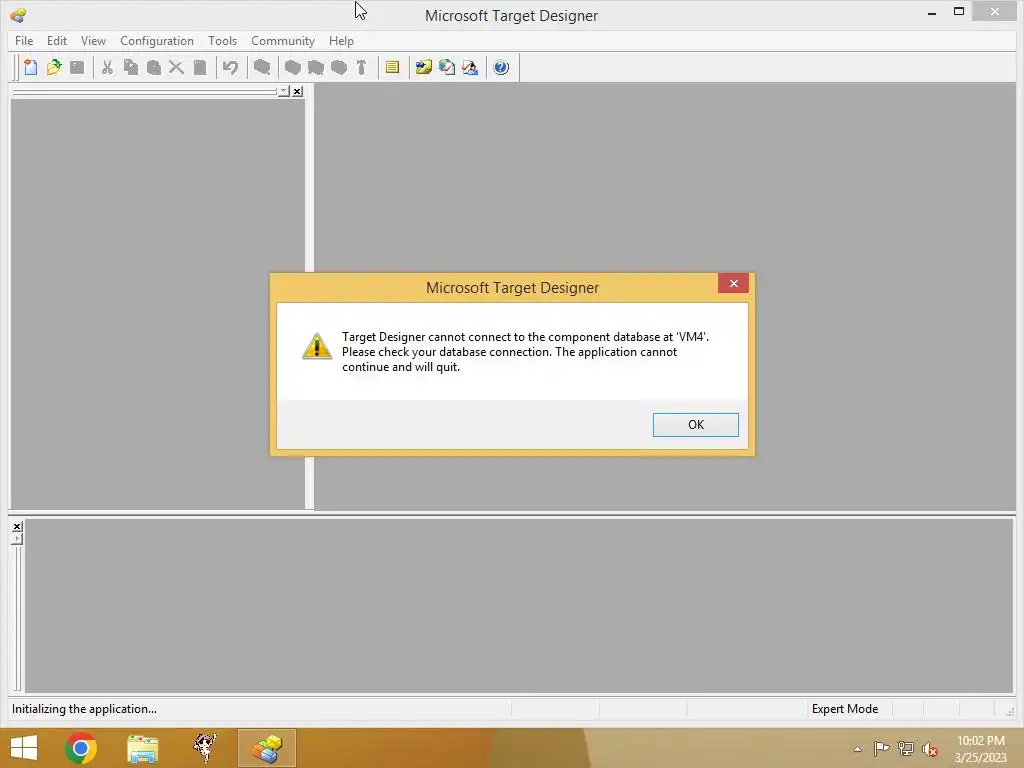Open the View menu

tap(93, 40)
